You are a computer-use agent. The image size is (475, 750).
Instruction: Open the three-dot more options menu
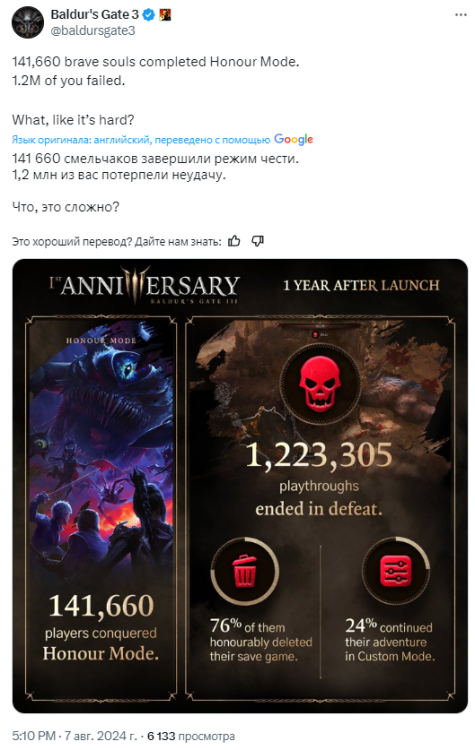pyautogui.click(x=460, y=15)
